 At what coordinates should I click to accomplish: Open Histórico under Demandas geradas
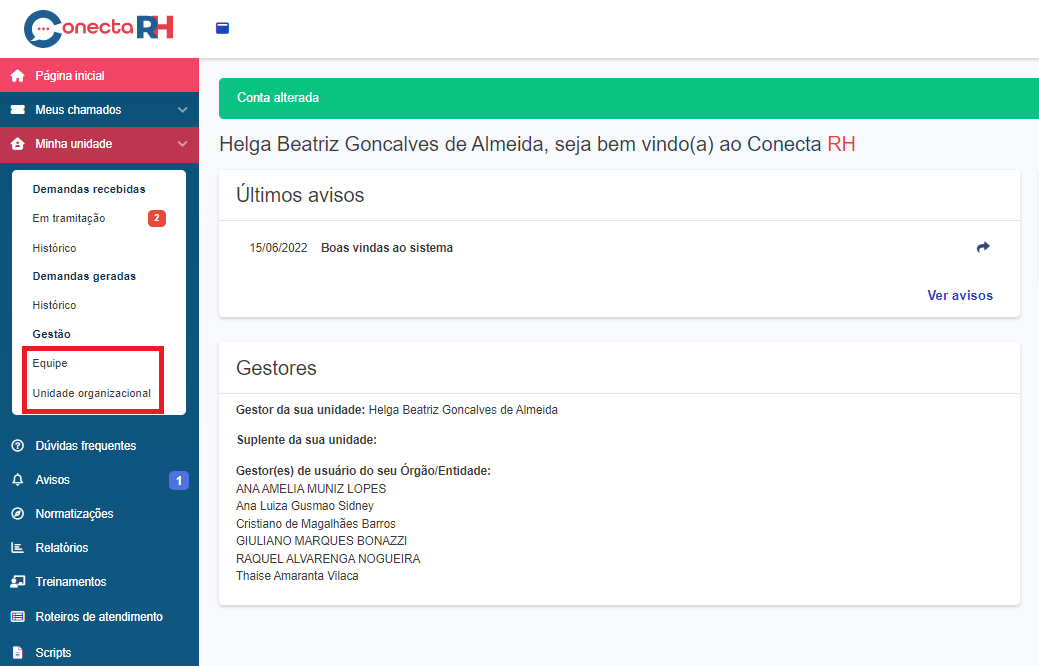click(x=54, y=305)
